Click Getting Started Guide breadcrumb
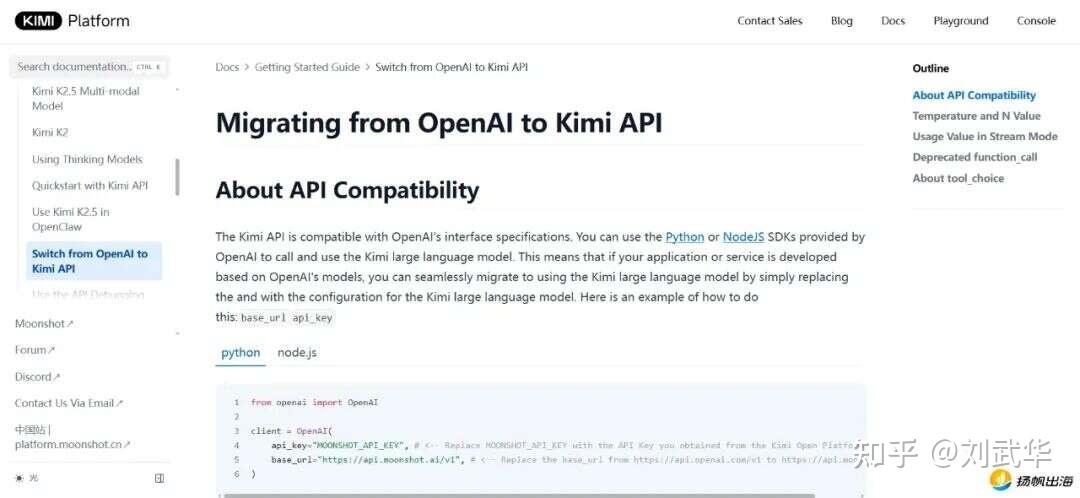 pyautogui.click(x=307, y=67)
